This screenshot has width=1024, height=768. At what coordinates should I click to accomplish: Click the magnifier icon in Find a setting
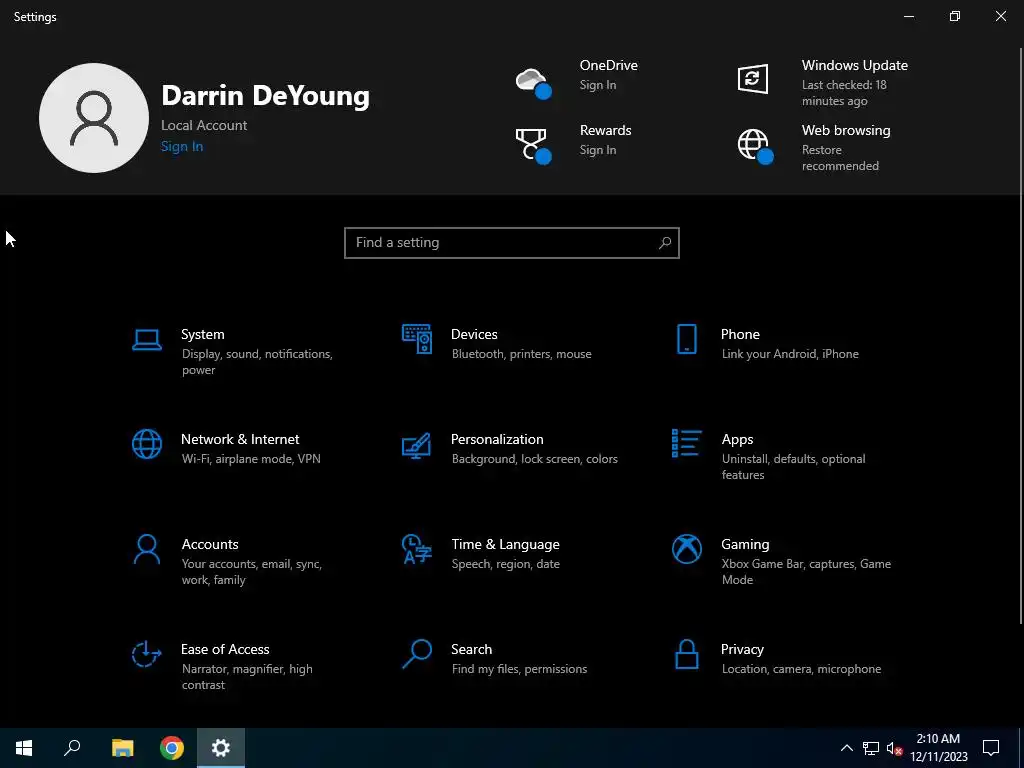[665, 243]
